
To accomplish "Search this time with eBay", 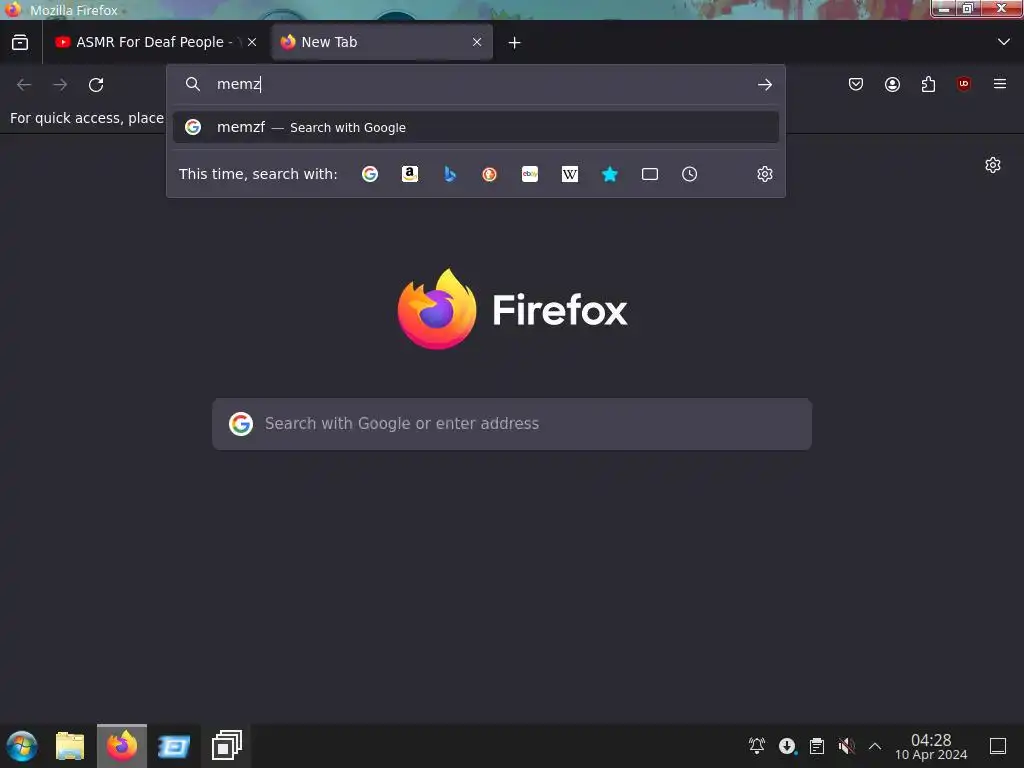I will tap(530, 174).
